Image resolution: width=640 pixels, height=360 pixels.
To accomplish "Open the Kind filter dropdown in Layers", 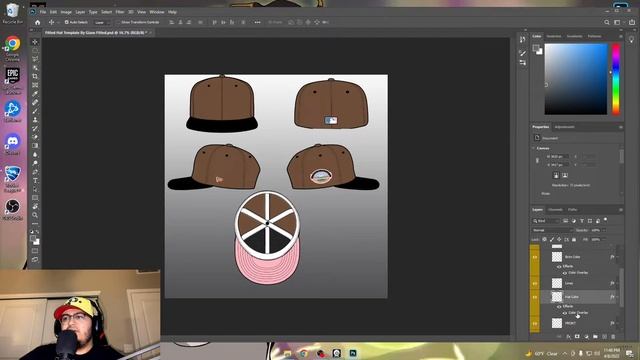I will pos(545,221).
